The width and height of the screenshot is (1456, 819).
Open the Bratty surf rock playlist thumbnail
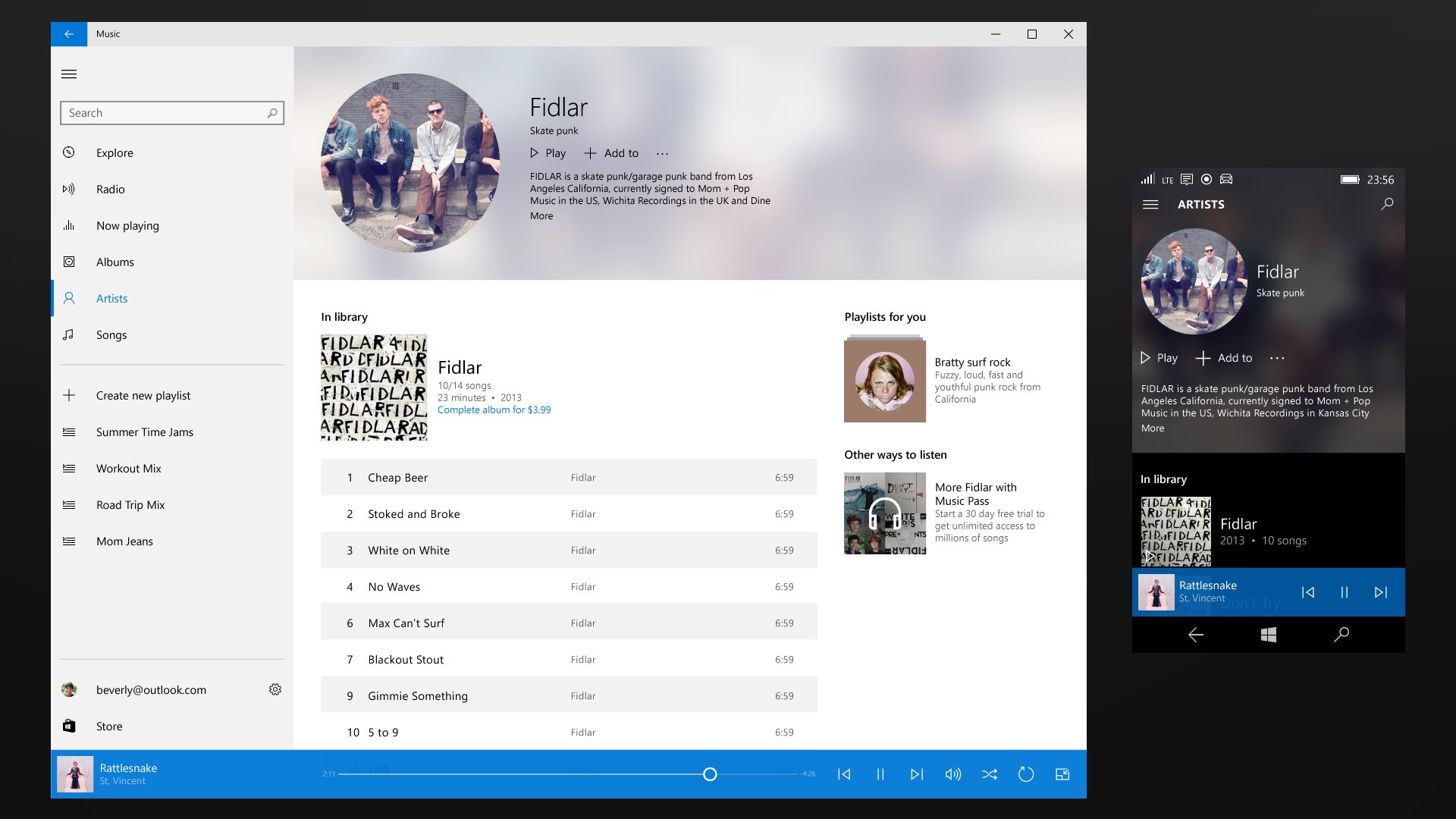[x=885, y=381]
